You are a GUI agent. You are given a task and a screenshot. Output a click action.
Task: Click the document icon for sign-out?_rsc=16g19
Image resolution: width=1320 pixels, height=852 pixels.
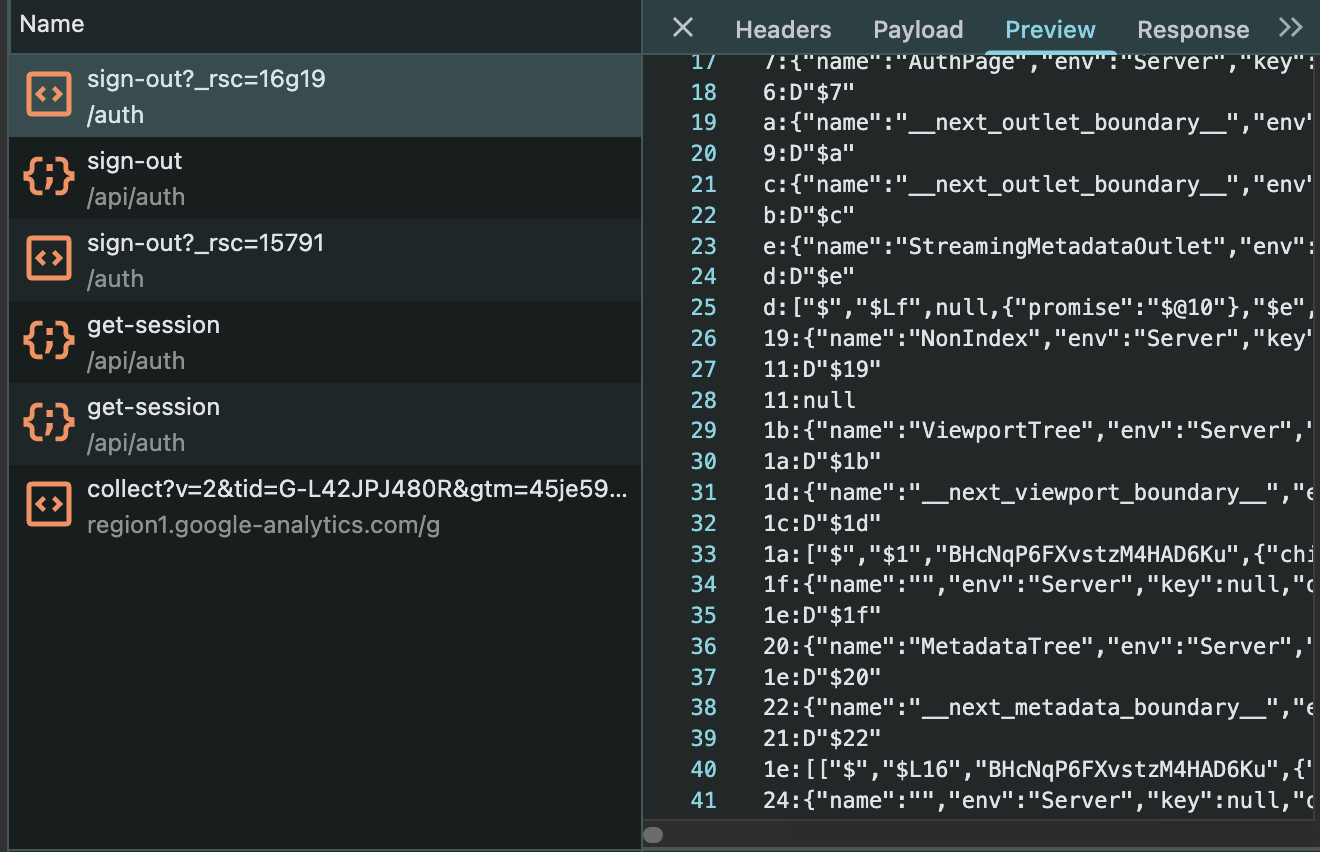click(x=48, y=95)
